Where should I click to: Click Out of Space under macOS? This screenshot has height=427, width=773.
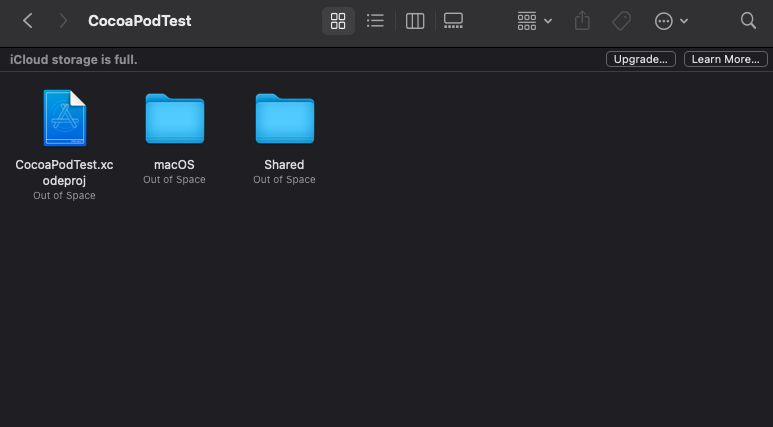174,179
